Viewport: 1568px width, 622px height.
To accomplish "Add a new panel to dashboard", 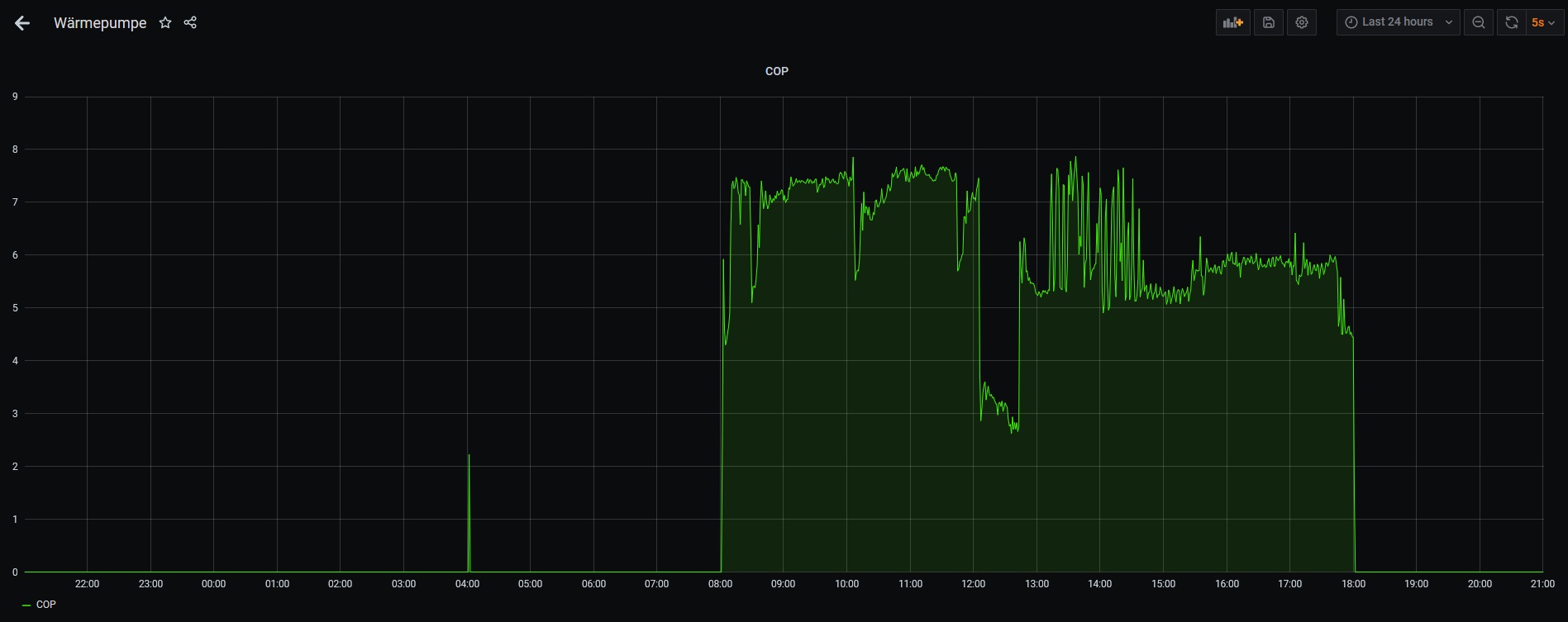I will pyautogui.click(x=1232, y=22).
